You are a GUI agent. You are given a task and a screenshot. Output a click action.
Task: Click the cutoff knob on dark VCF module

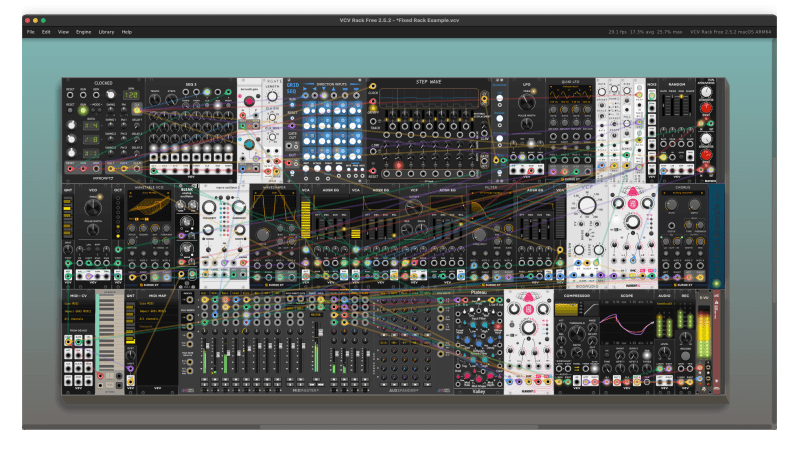tap(413, 209)
